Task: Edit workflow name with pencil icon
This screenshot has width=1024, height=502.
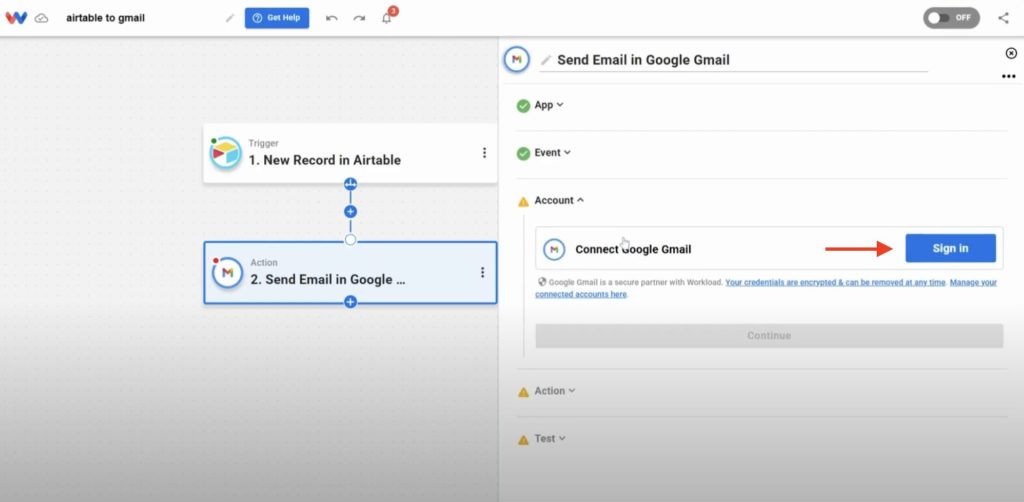Action: click(x=229, y=18)
